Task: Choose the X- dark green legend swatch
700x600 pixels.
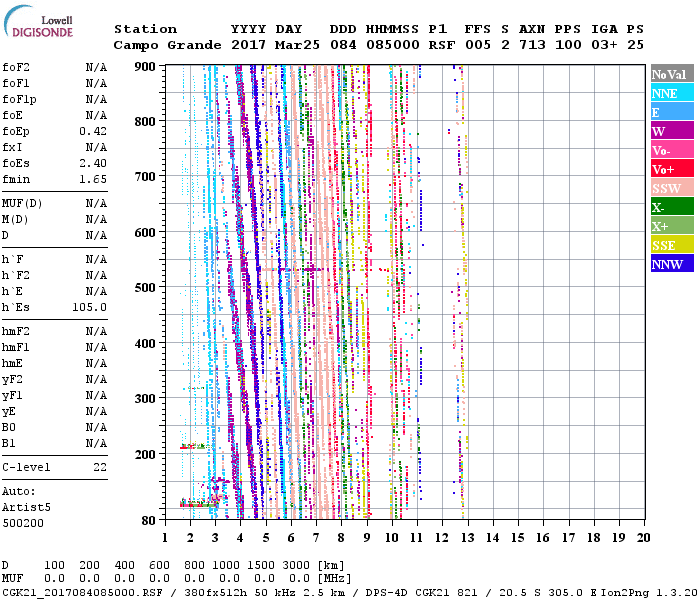Action: [x=672, y=207]
